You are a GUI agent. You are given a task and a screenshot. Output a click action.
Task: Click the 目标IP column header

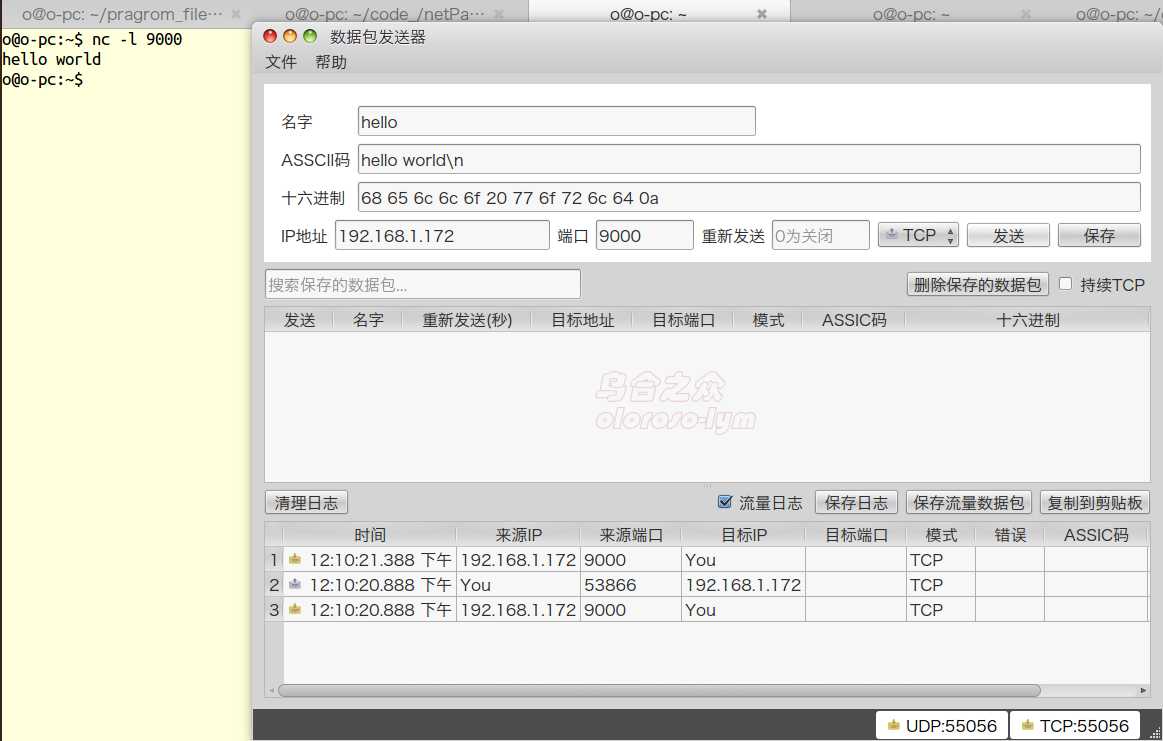point(744,535)
